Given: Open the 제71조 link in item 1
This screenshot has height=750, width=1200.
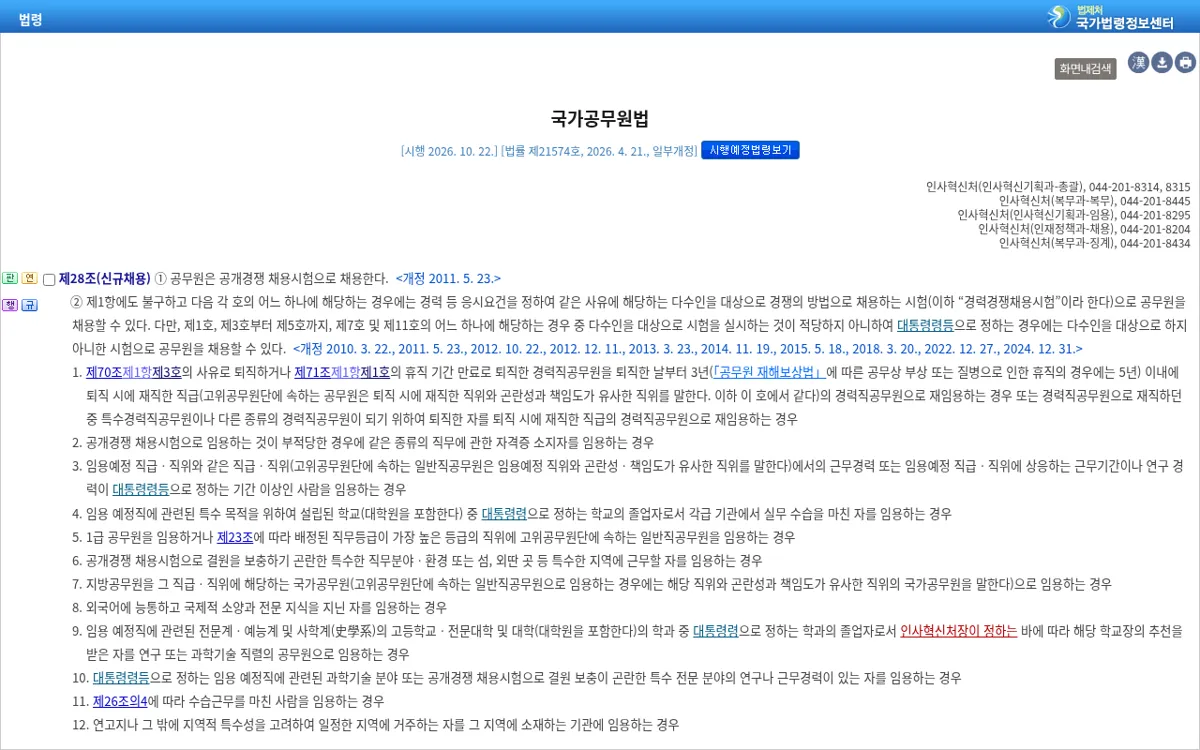Looking at the screenshot, I should point(312,372).
